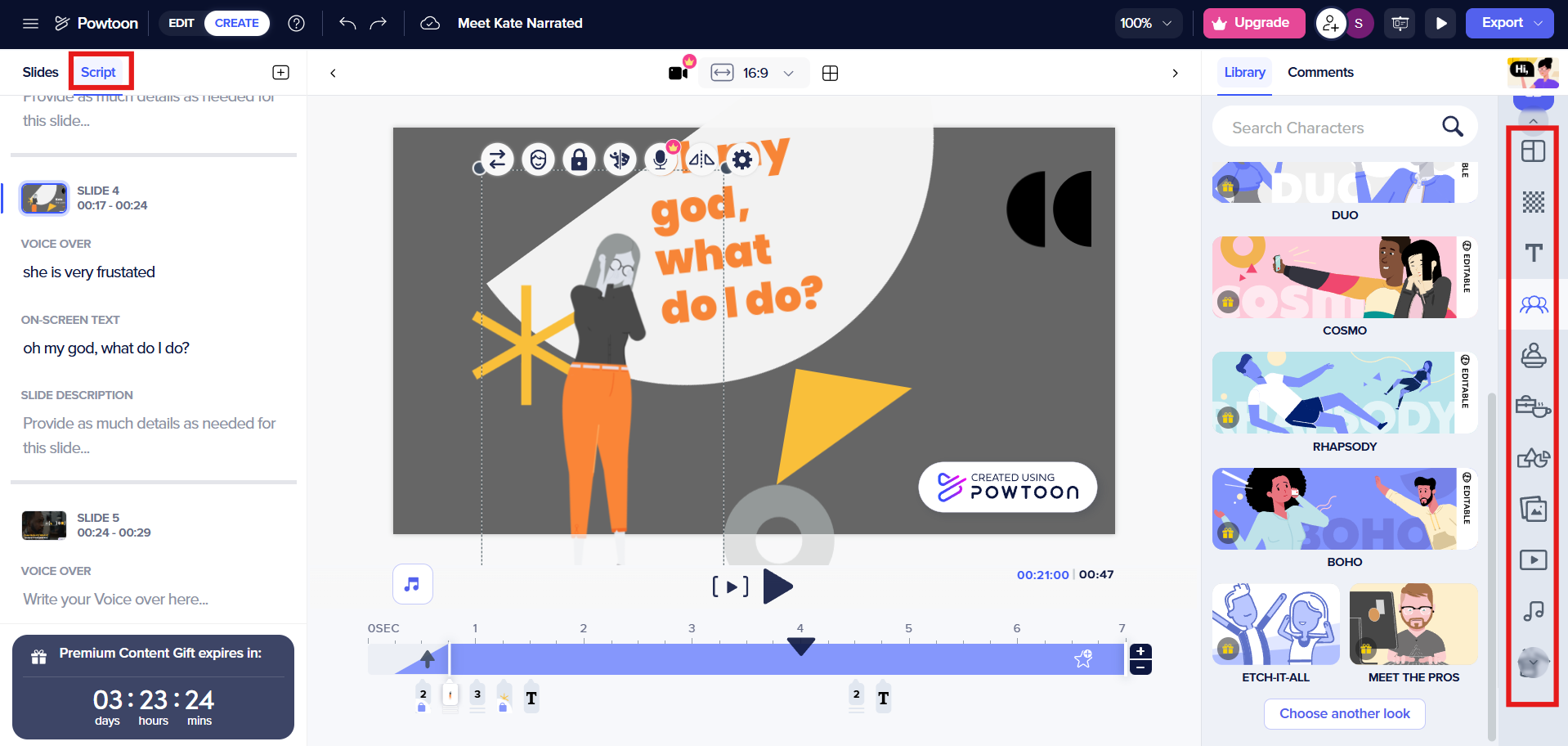
Task: Open the briefcase and cup props icon
Action: click(1533, 407)
